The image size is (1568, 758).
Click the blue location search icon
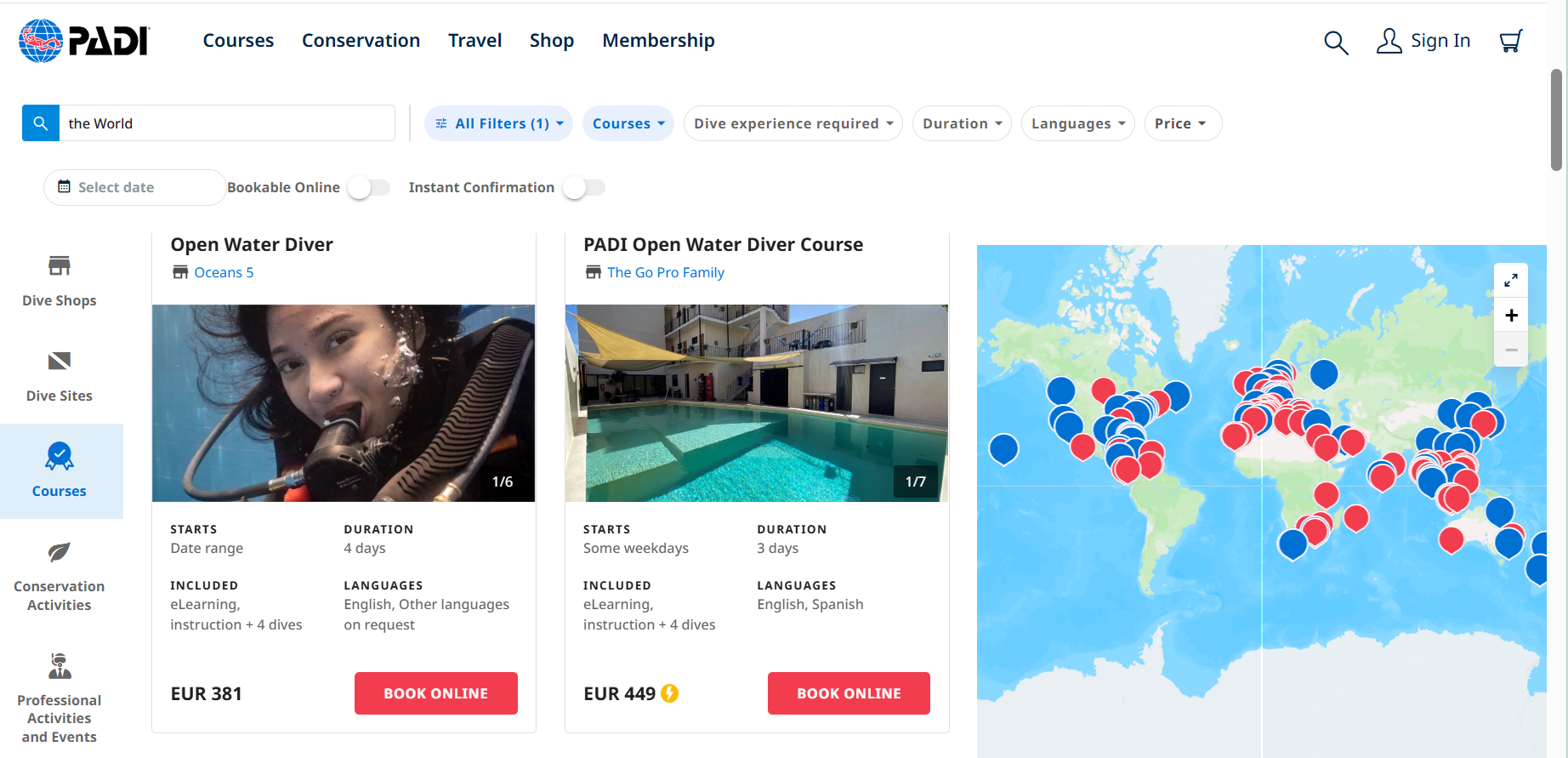(x=41, y=123)
